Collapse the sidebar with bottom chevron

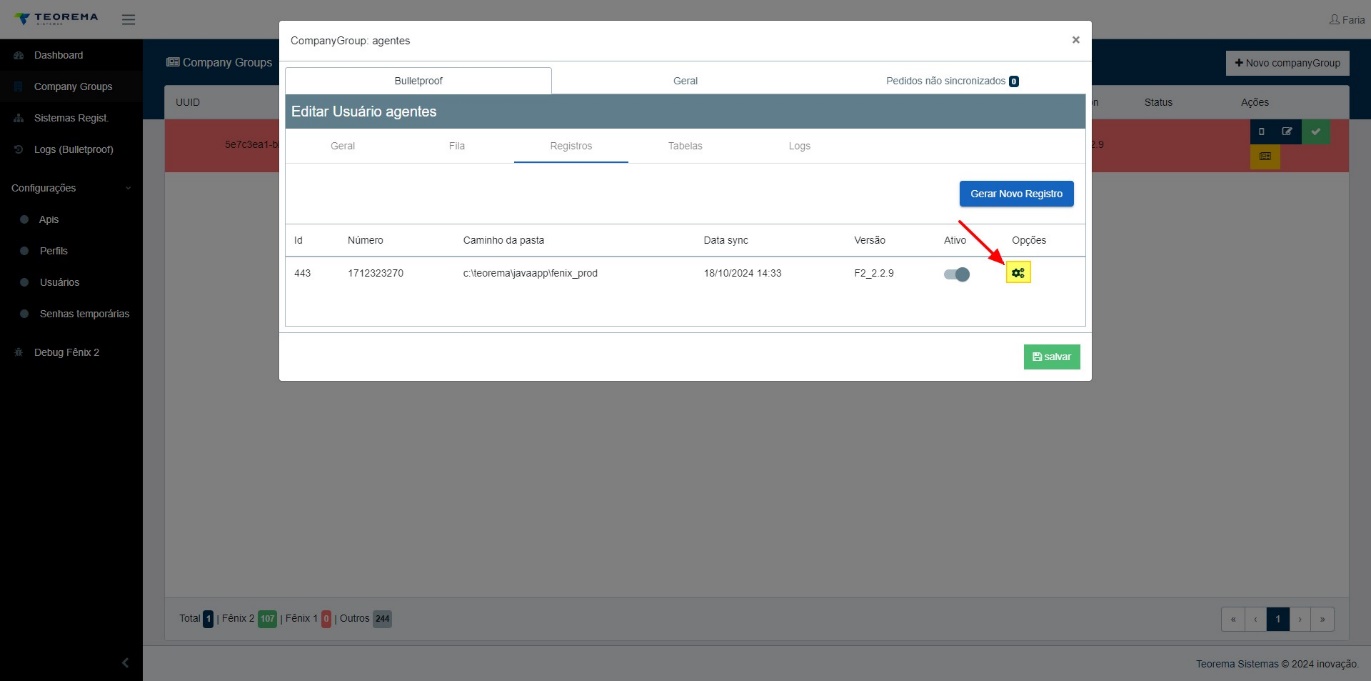coord(125,662)
